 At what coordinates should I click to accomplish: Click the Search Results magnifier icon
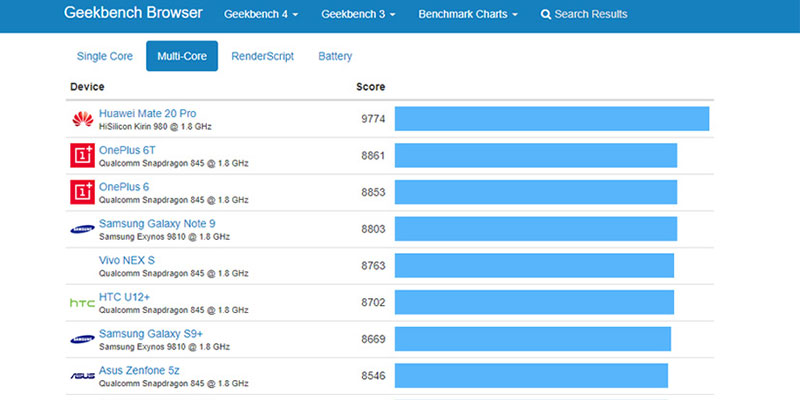(x=546, y=15)
